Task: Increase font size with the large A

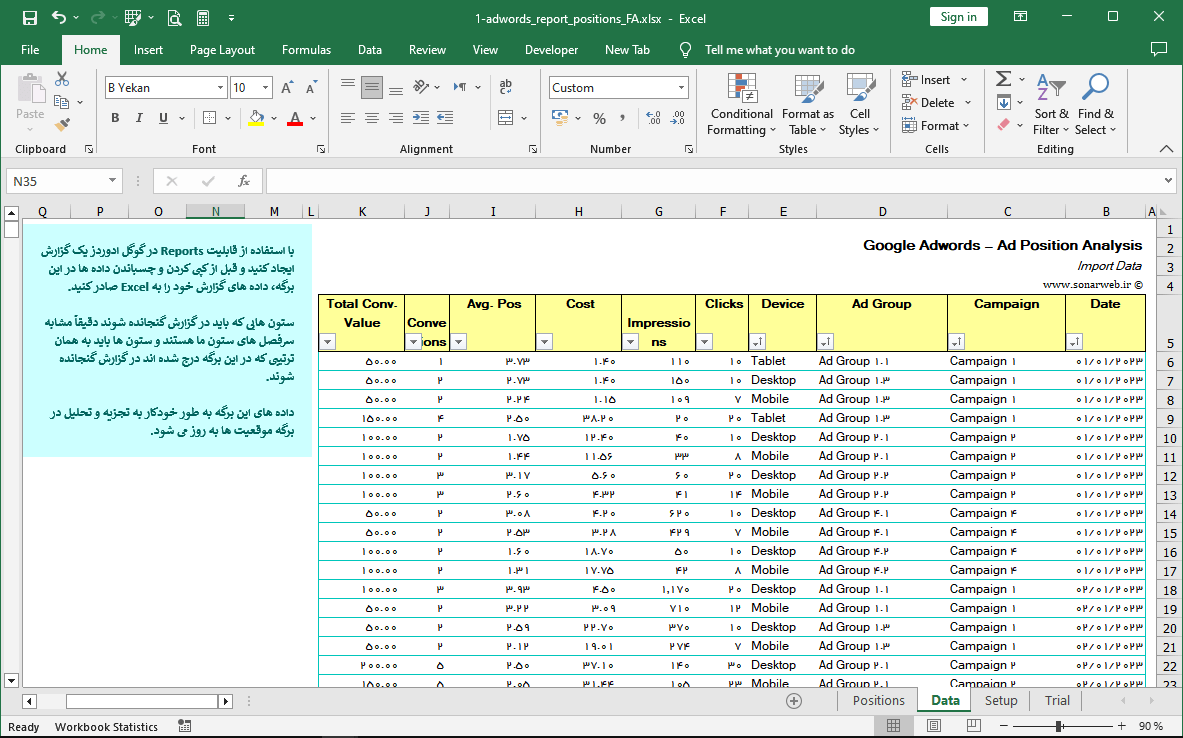Action: click(x=287, y=88)
